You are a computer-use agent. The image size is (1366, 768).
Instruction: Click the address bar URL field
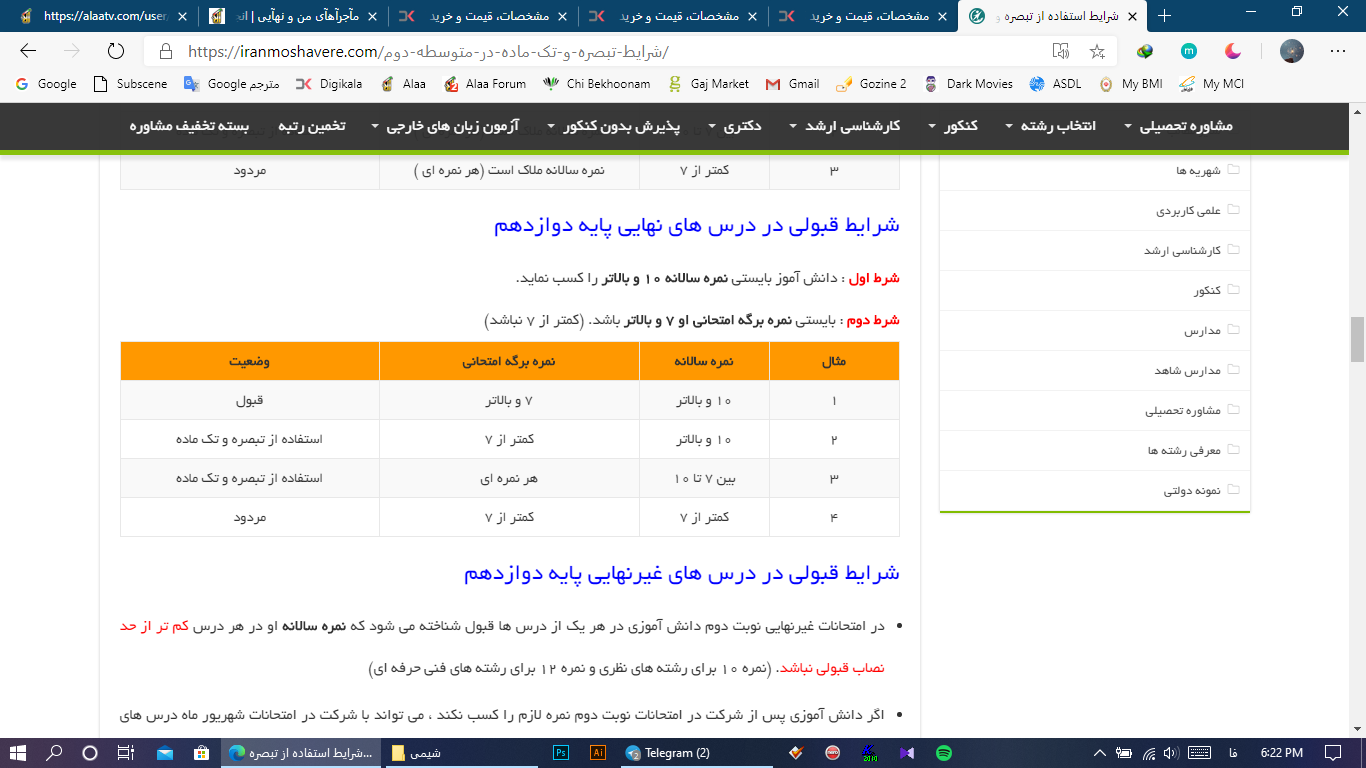click(x=600, y=51)
